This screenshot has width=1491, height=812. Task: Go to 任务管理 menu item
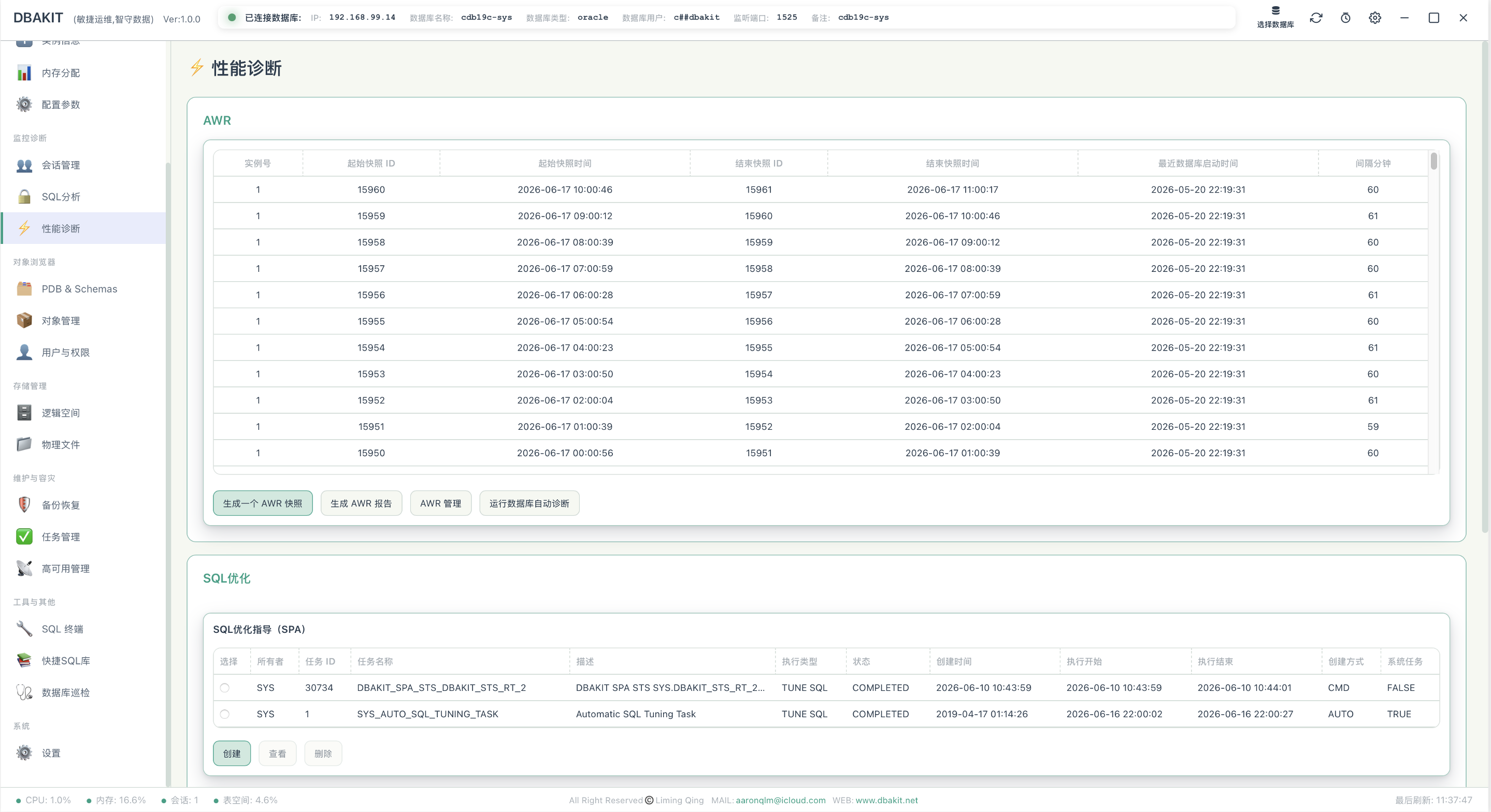[x=83, y=537]
